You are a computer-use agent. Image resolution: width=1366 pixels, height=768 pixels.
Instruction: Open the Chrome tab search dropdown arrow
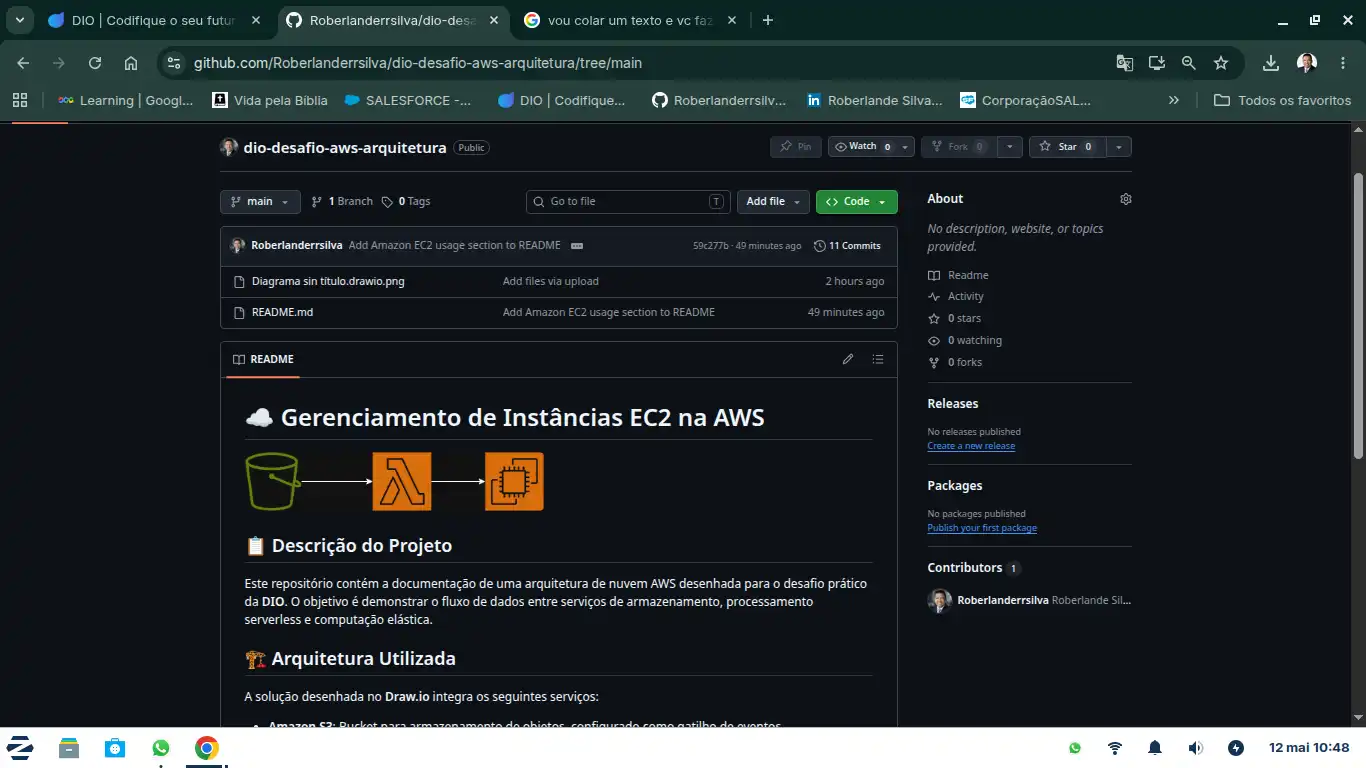(19, 20)
